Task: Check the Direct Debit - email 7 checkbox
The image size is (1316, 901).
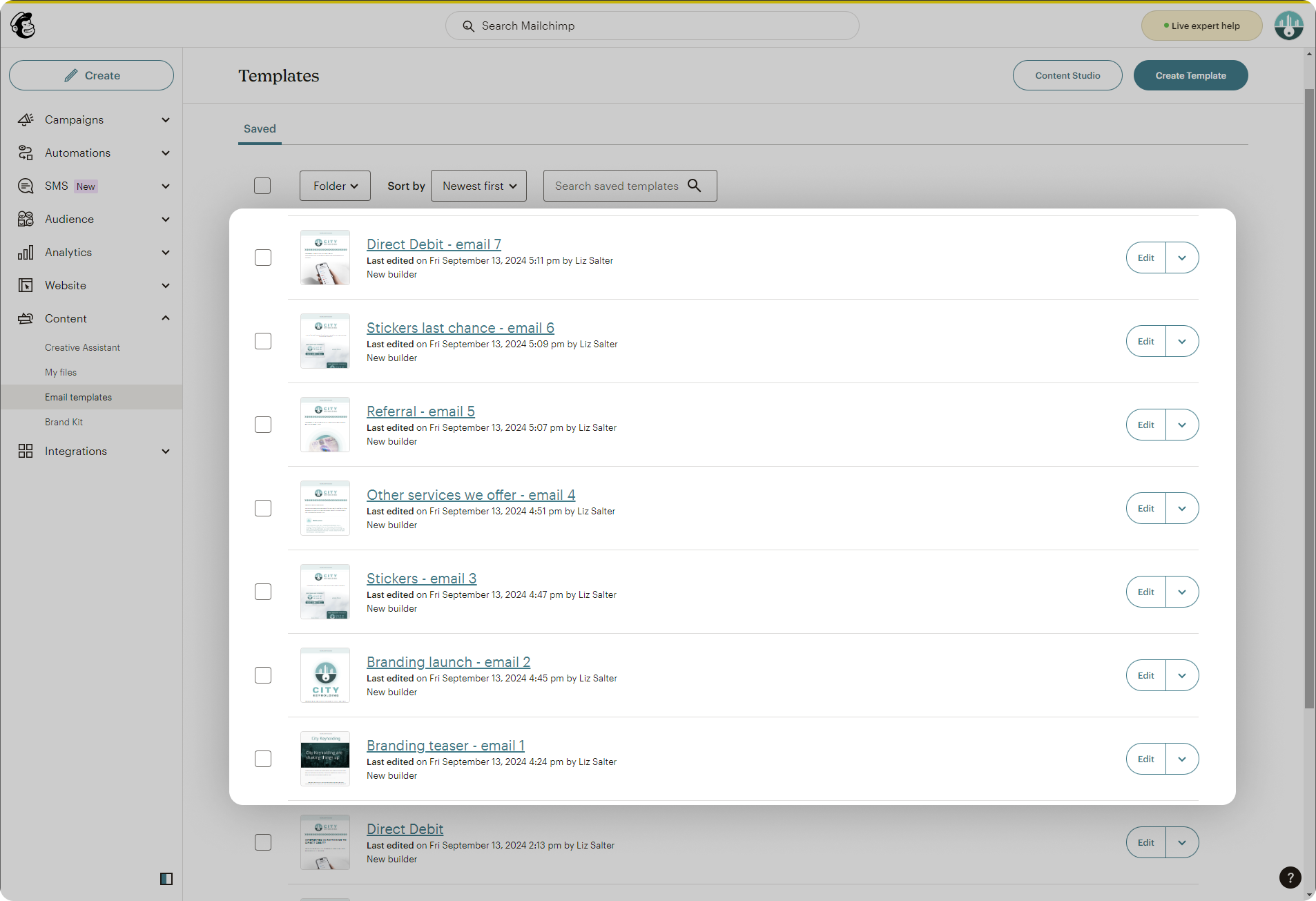Action: [x=262, y=257]
